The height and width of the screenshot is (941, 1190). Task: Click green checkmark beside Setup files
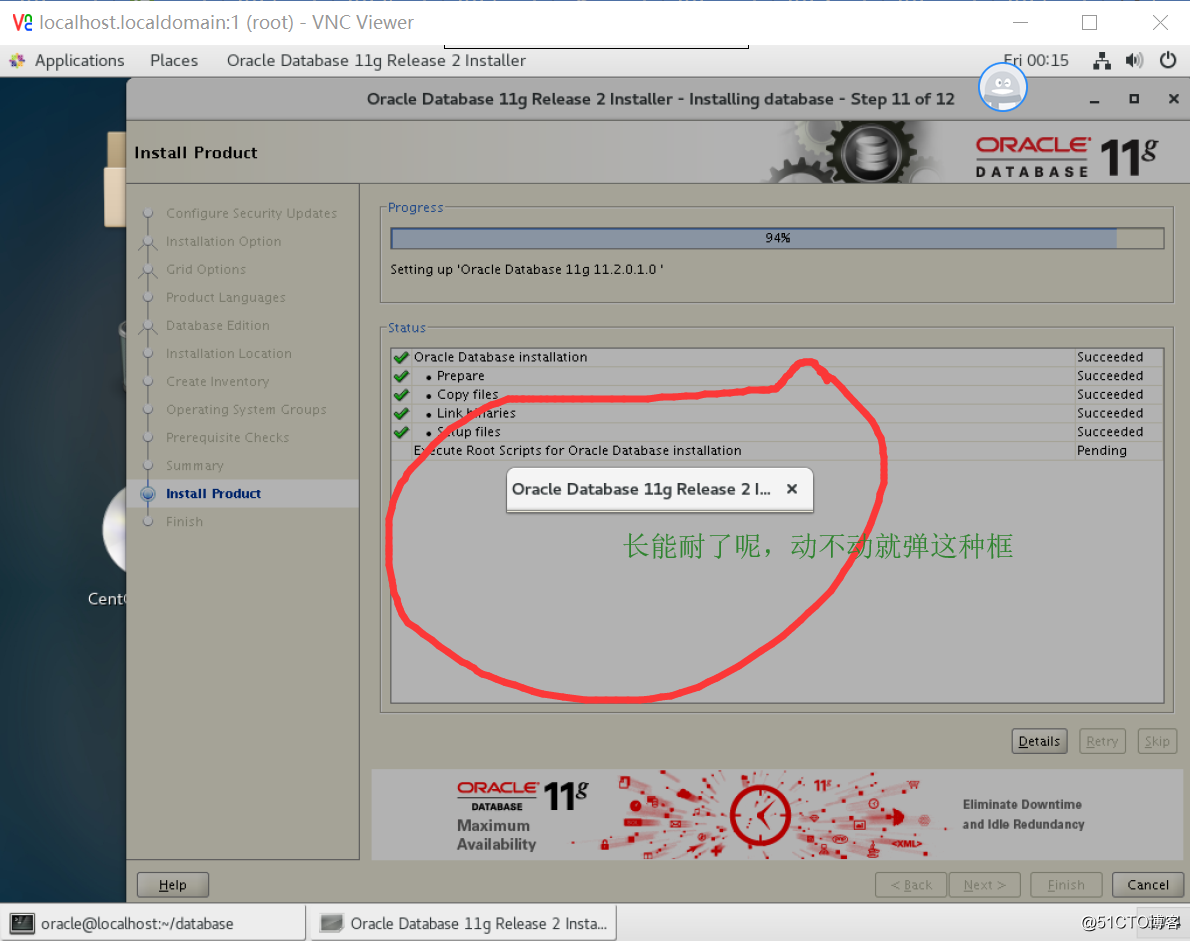(401, 432)
